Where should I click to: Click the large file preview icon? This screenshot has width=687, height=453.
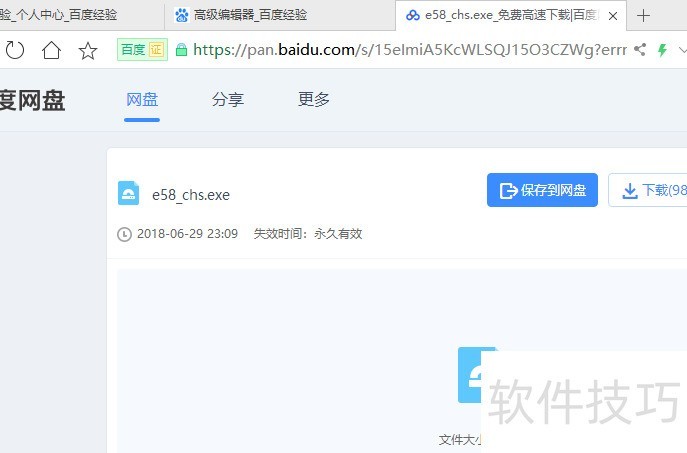(x=470, y=375)
